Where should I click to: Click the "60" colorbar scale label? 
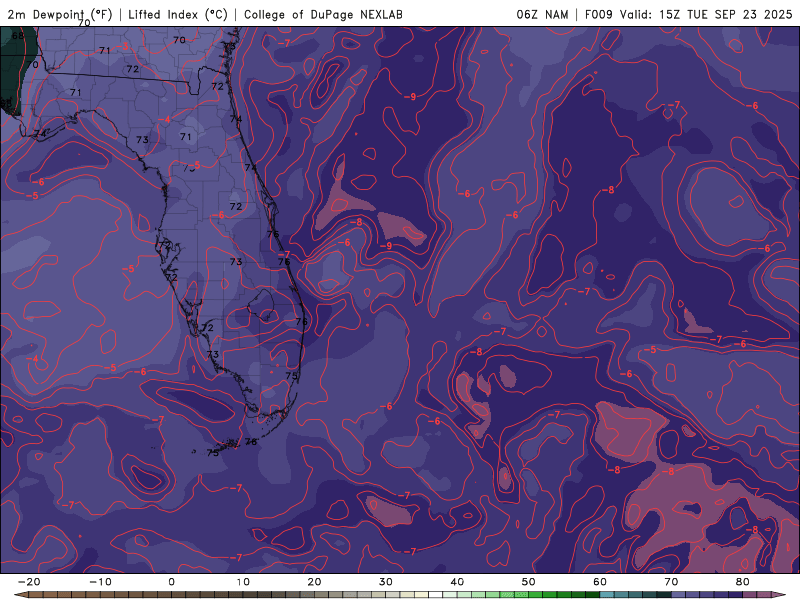coord(600,582)
